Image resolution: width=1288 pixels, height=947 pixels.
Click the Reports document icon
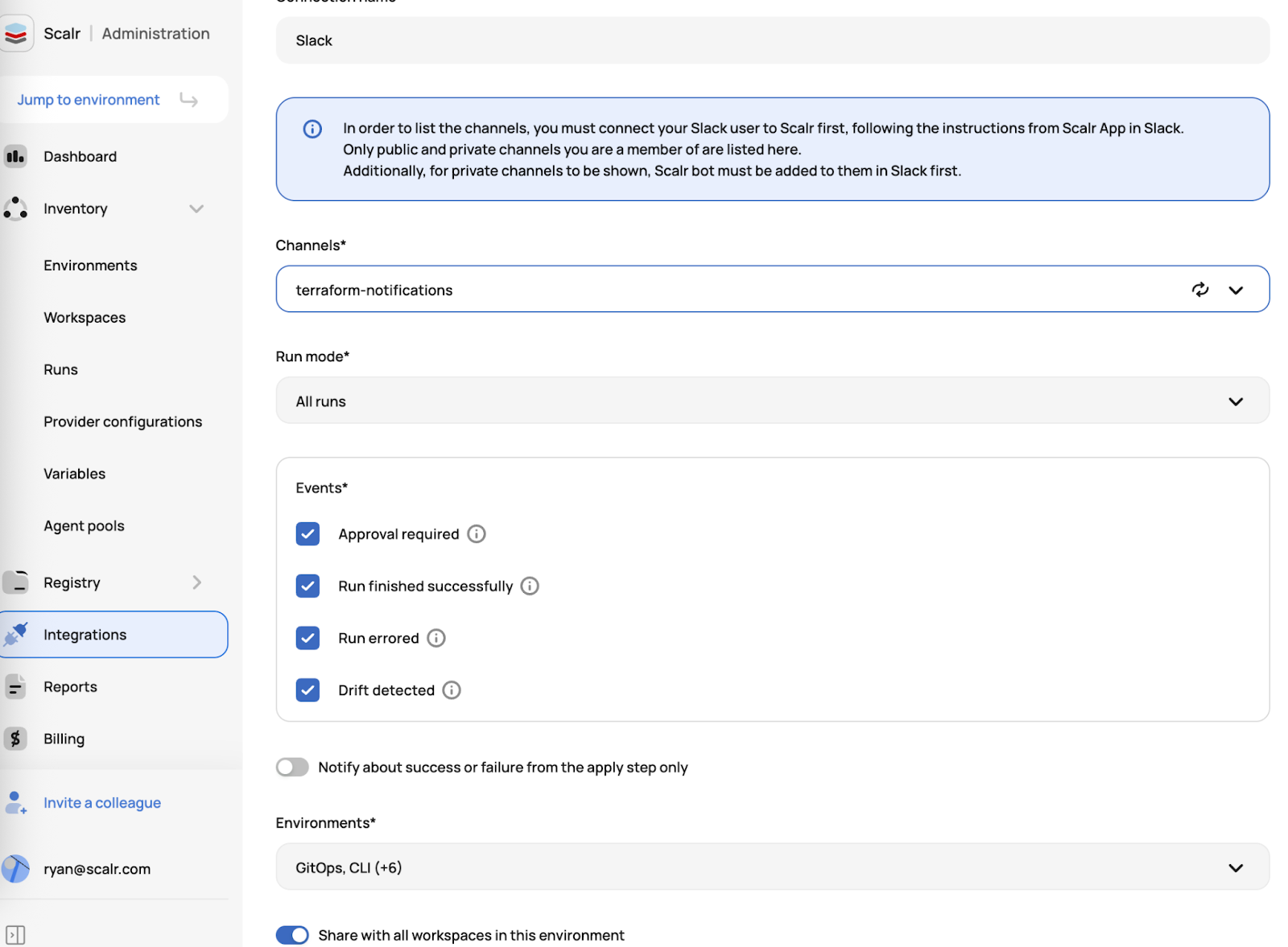point(15,686)
